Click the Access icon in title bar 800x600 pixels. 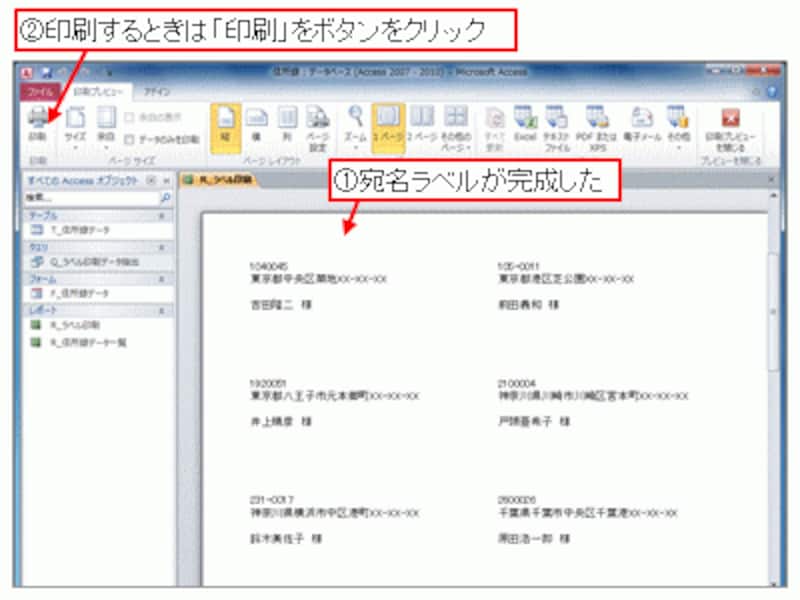[27, 73]
